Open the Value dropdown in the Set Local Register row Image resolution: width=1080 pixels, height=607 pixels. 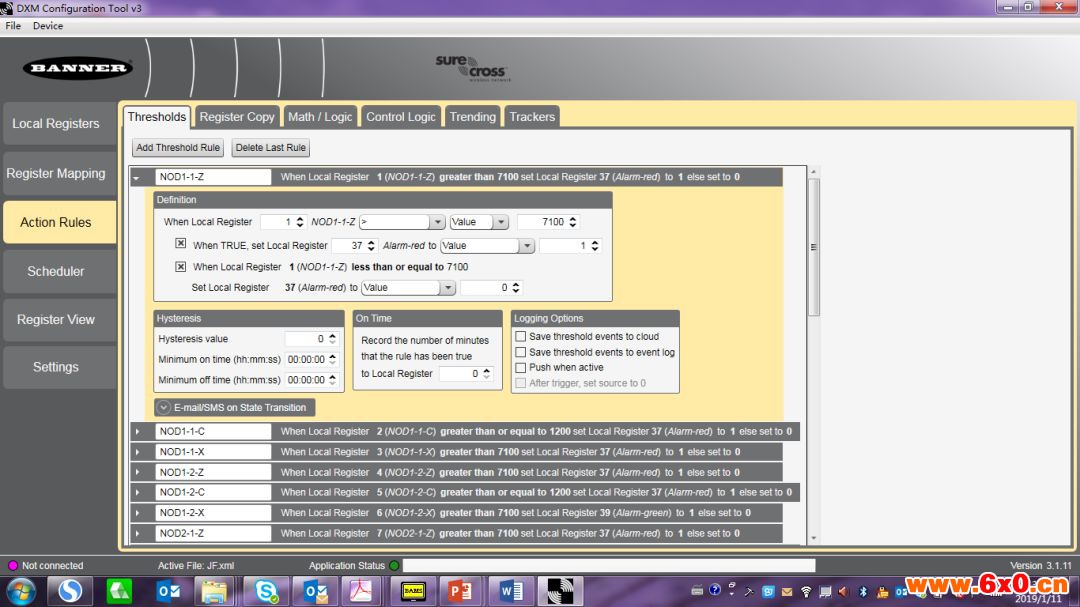(408, 287)
